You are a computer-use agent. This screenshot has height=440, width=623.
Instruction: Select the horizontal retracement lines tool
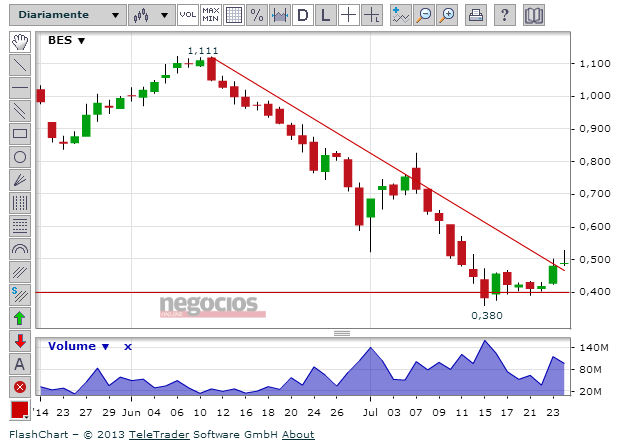[x=20, y=226]
